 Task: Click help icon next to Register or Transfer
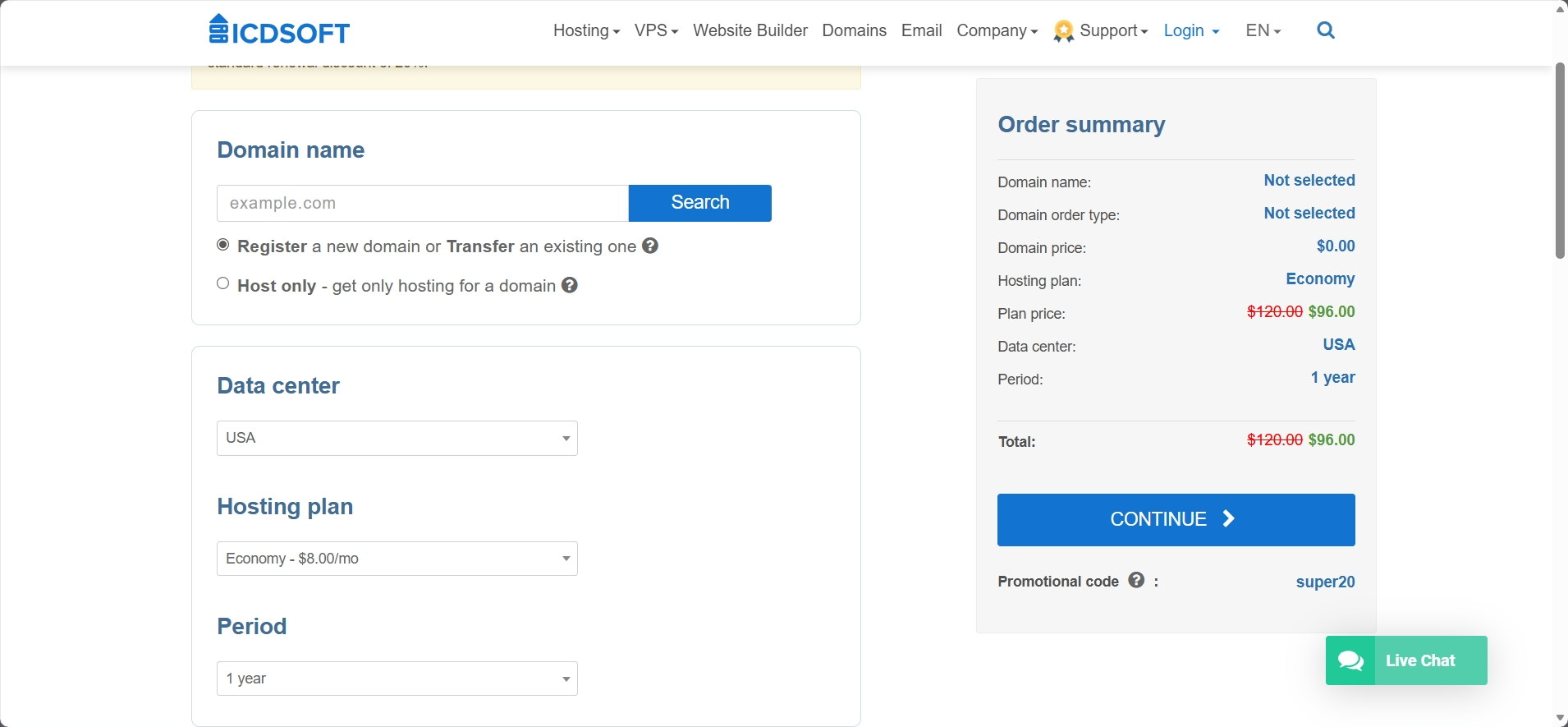pos(650,246)
